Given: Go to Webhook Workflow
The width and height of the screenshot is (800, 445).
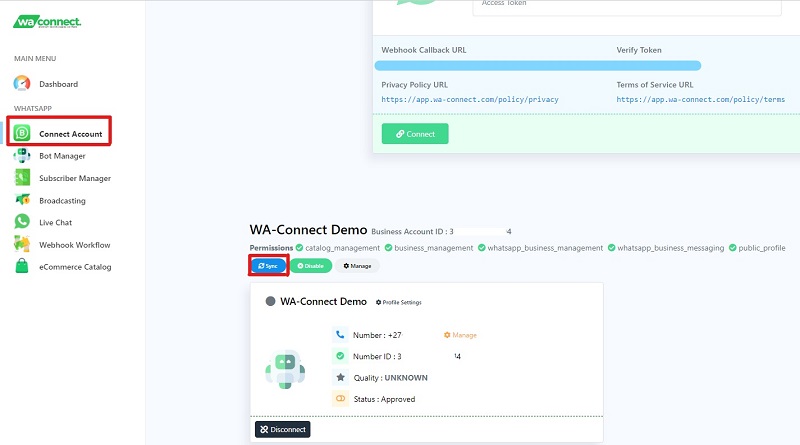Looking at the screenshot, I should (x=74, y=245).
